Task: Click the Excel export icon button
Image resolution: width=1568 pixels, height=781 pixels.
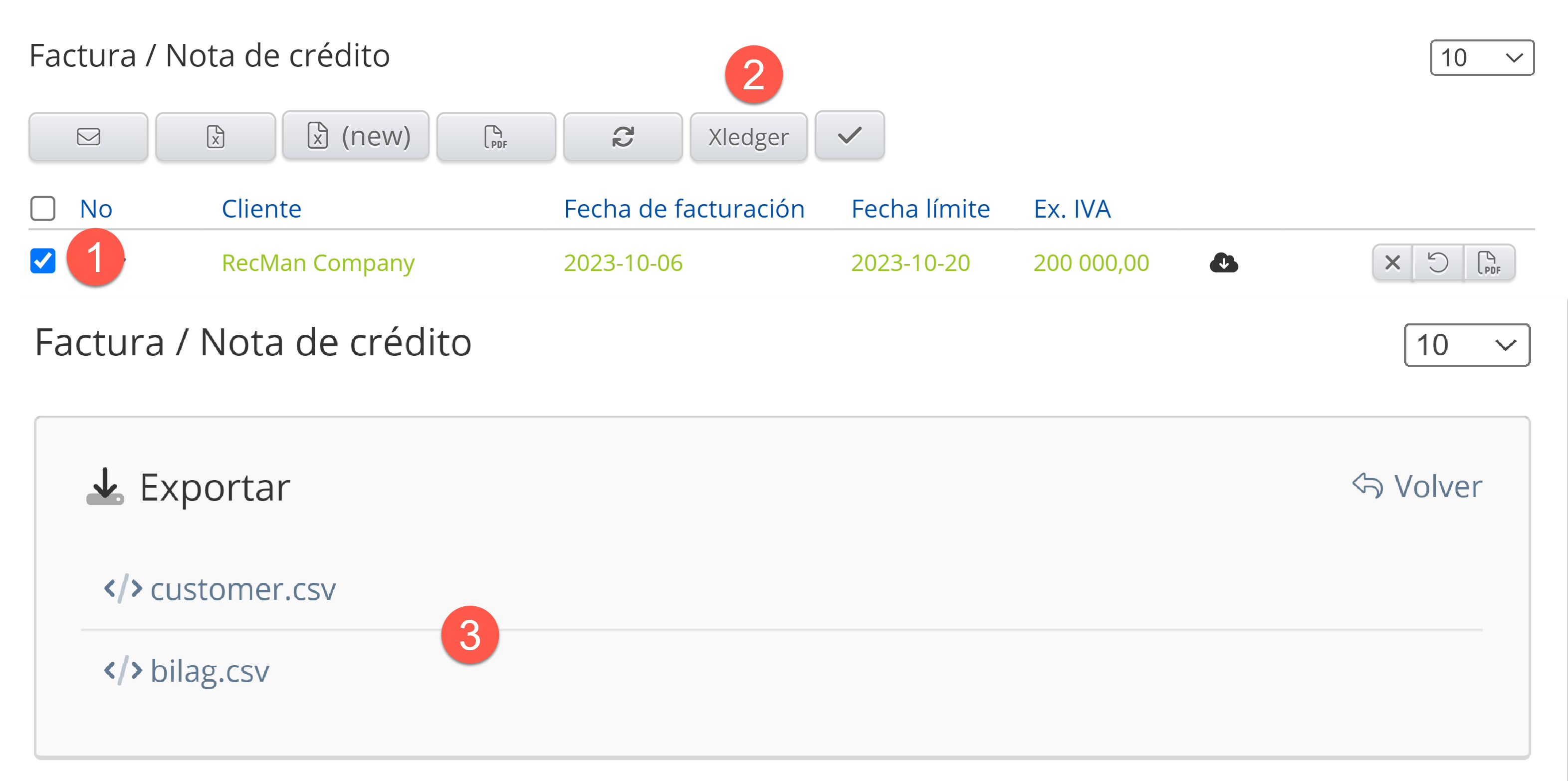Action: click(x=216, y=137)
